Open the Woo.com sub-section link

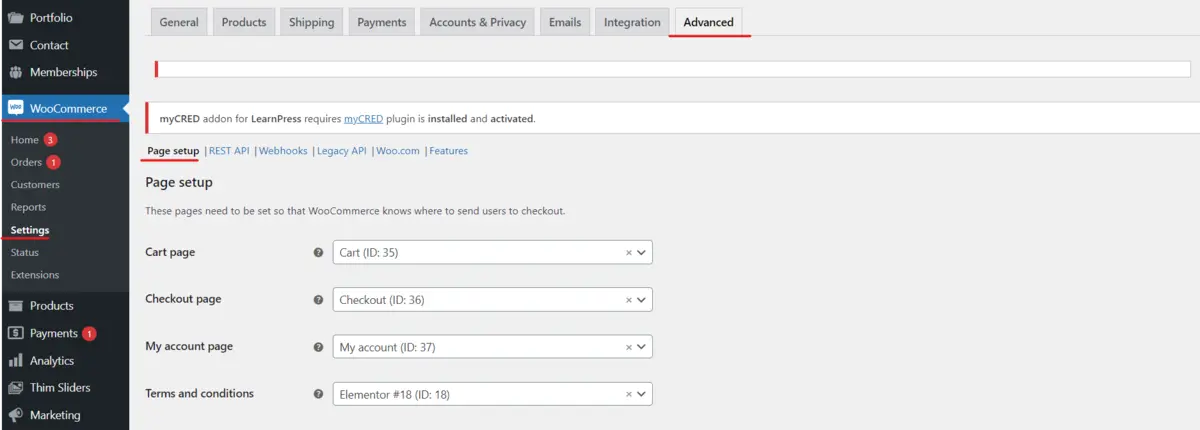coord(397,151)
